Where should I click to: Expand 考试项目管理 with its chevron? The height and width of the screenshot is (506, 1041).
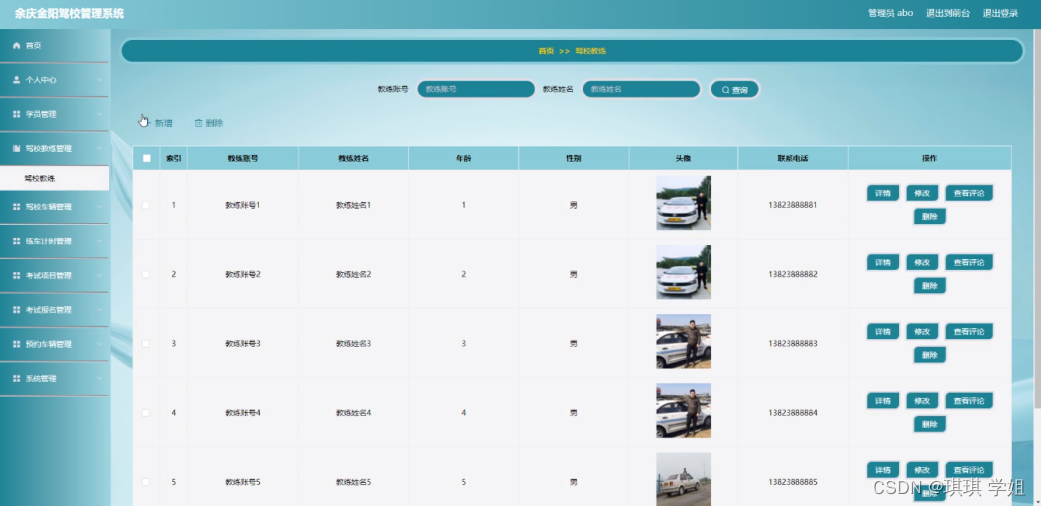(99, 276)
